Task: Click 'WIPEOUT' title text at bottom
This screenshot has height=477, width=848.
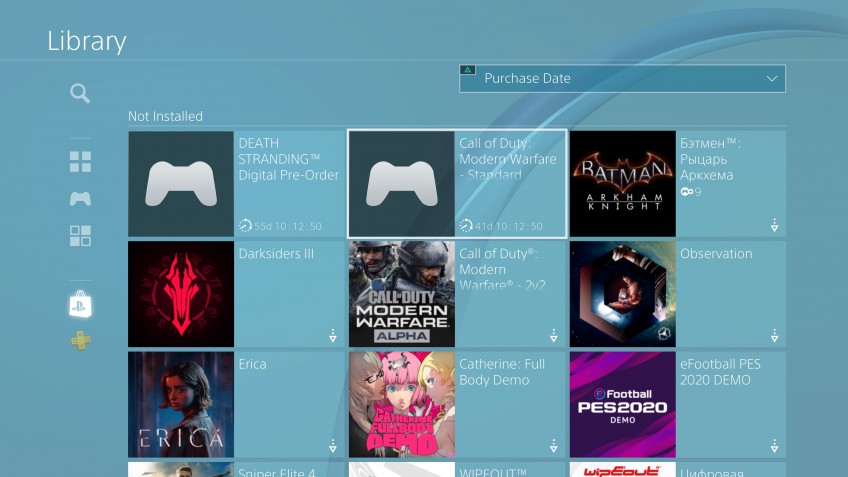Action: pos(493,472)
